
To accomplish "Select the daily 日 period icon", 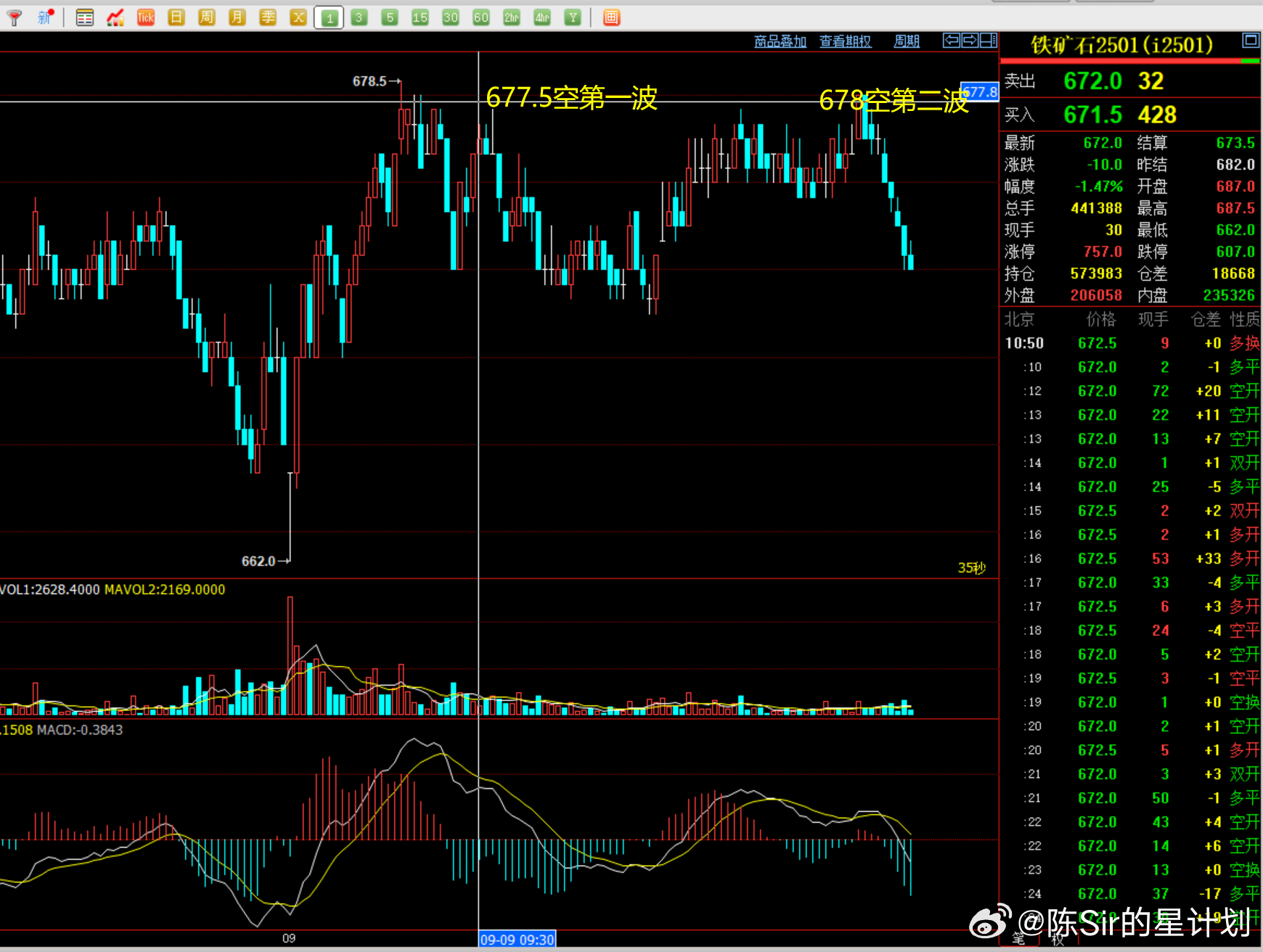I will [176, 17].
